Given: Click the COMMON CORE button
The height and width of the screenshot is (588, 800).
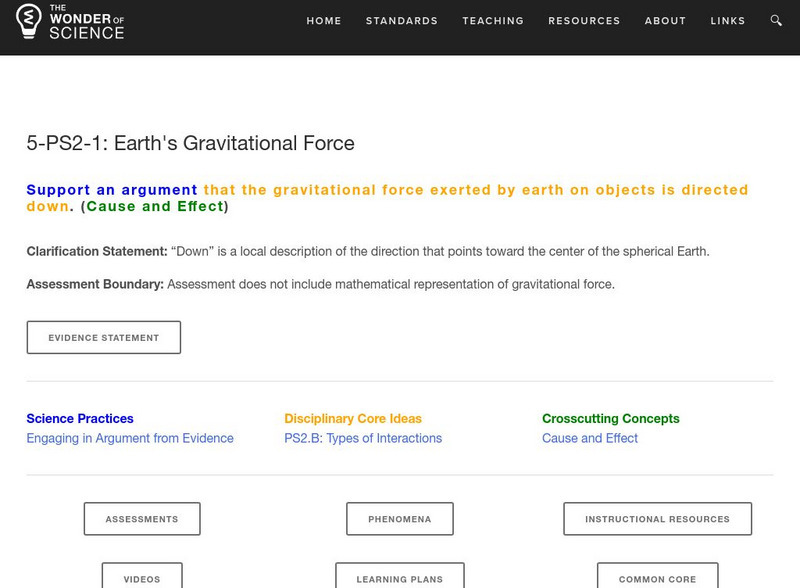Looking at the screenshot, I should (x=657, y=578).
